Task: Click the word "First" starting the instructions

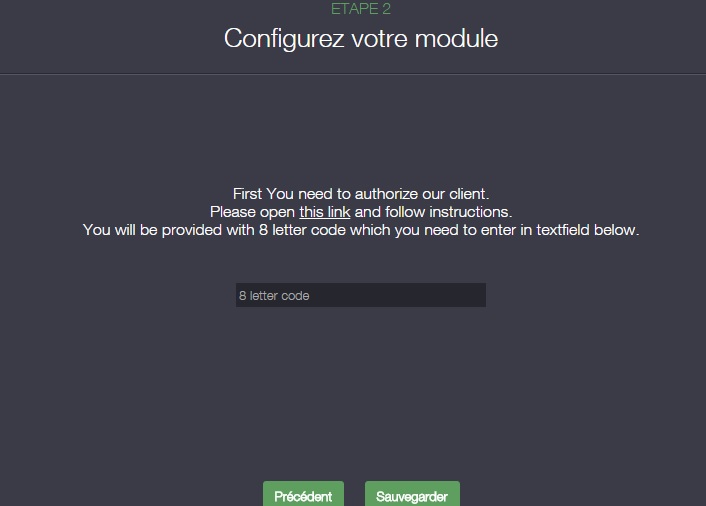Action: tap(248, 193)
